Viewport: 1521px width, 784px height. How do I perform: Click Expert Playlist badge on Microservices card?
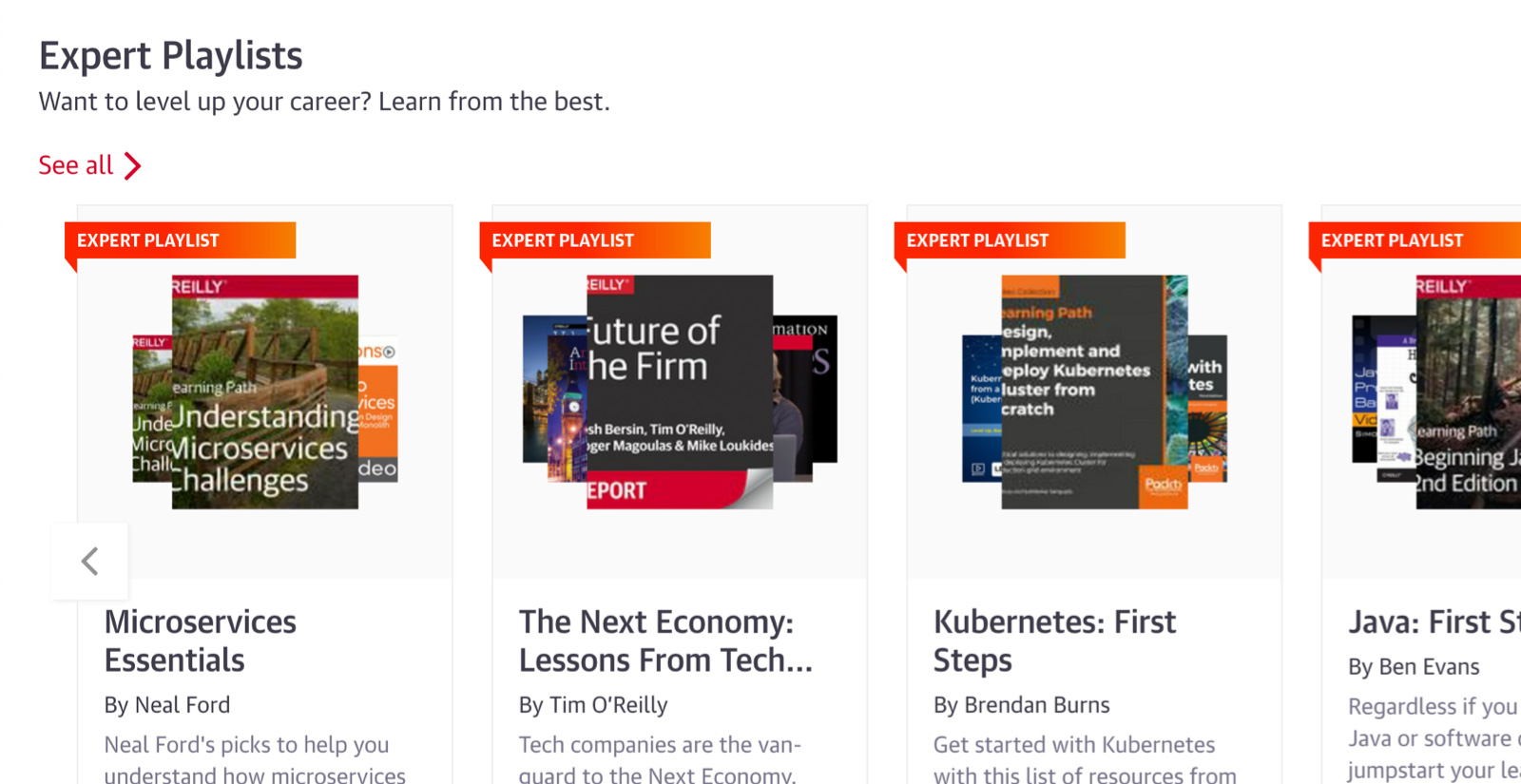(x=181, y=240)
